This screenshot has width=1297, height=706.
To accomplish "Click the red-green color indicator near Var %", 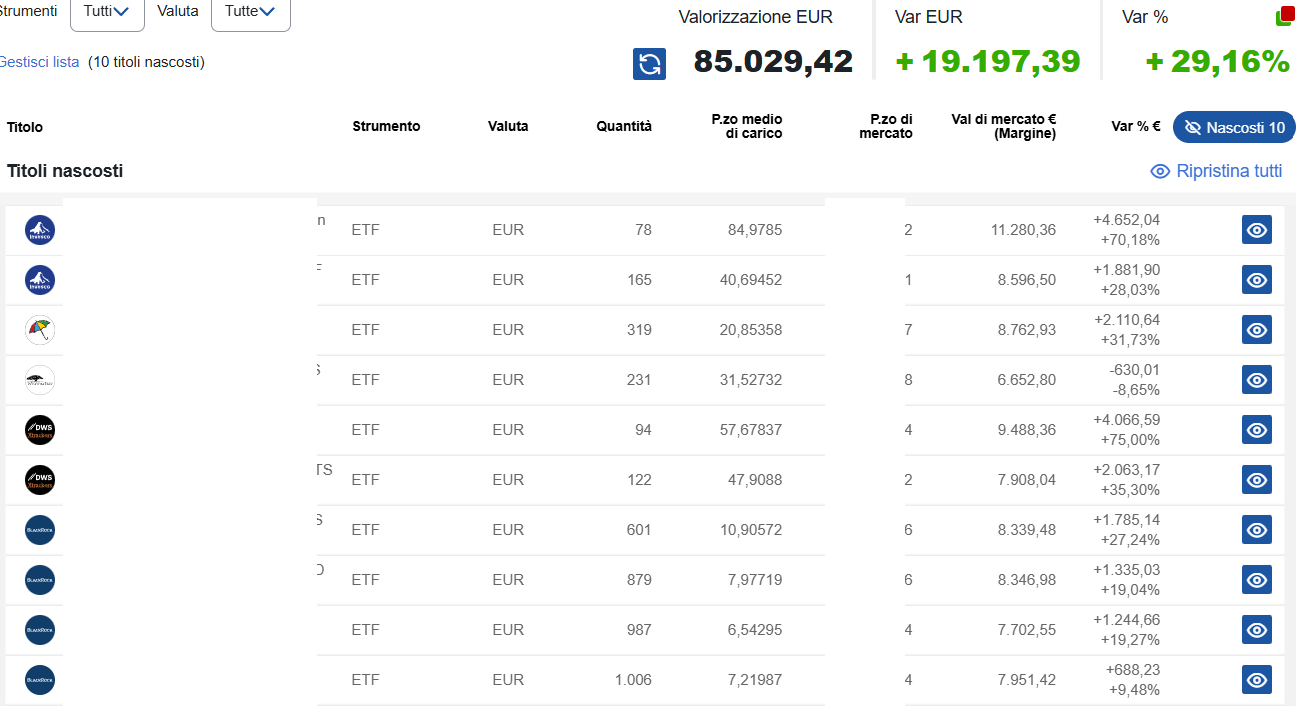I will [1285, 16].
